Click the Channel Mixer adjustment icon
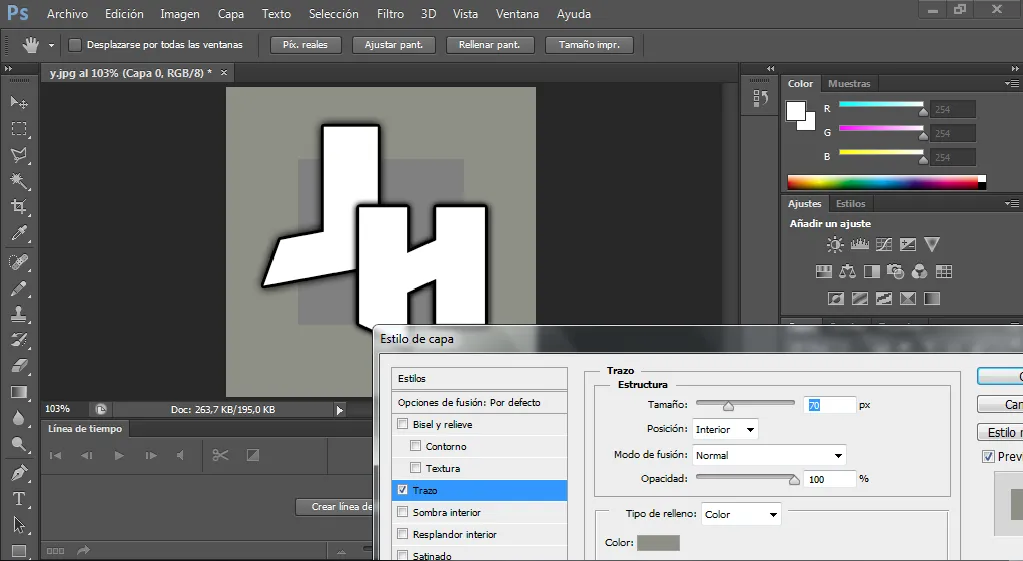1023x561 pixels. tap(919, 271)
